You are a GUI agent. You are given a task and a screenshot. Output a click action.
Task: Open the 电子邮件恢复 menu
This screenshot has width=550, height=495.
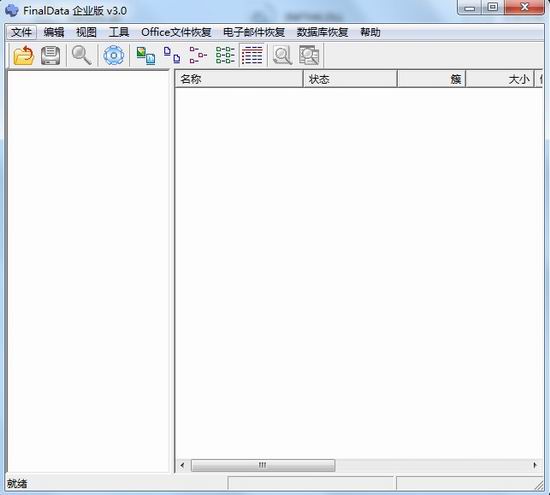click(x=254, y=32)
